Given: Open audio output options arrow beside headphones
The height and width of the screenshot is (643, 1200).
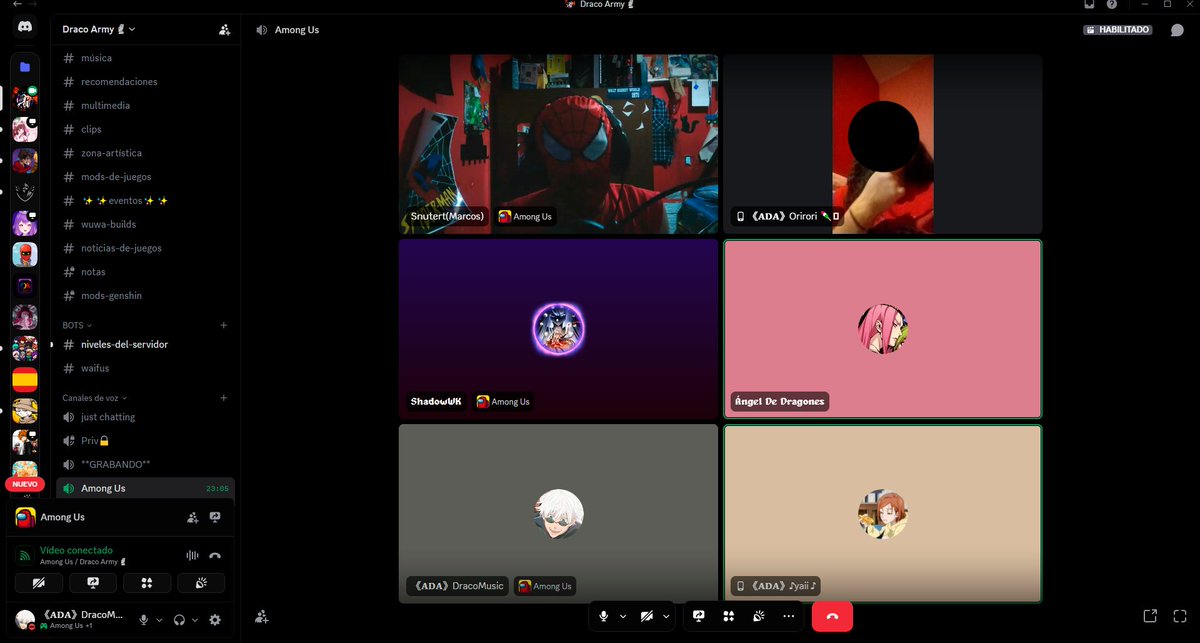Looking at the screenshot, I should pyautogui.click(x=195, y=620).
